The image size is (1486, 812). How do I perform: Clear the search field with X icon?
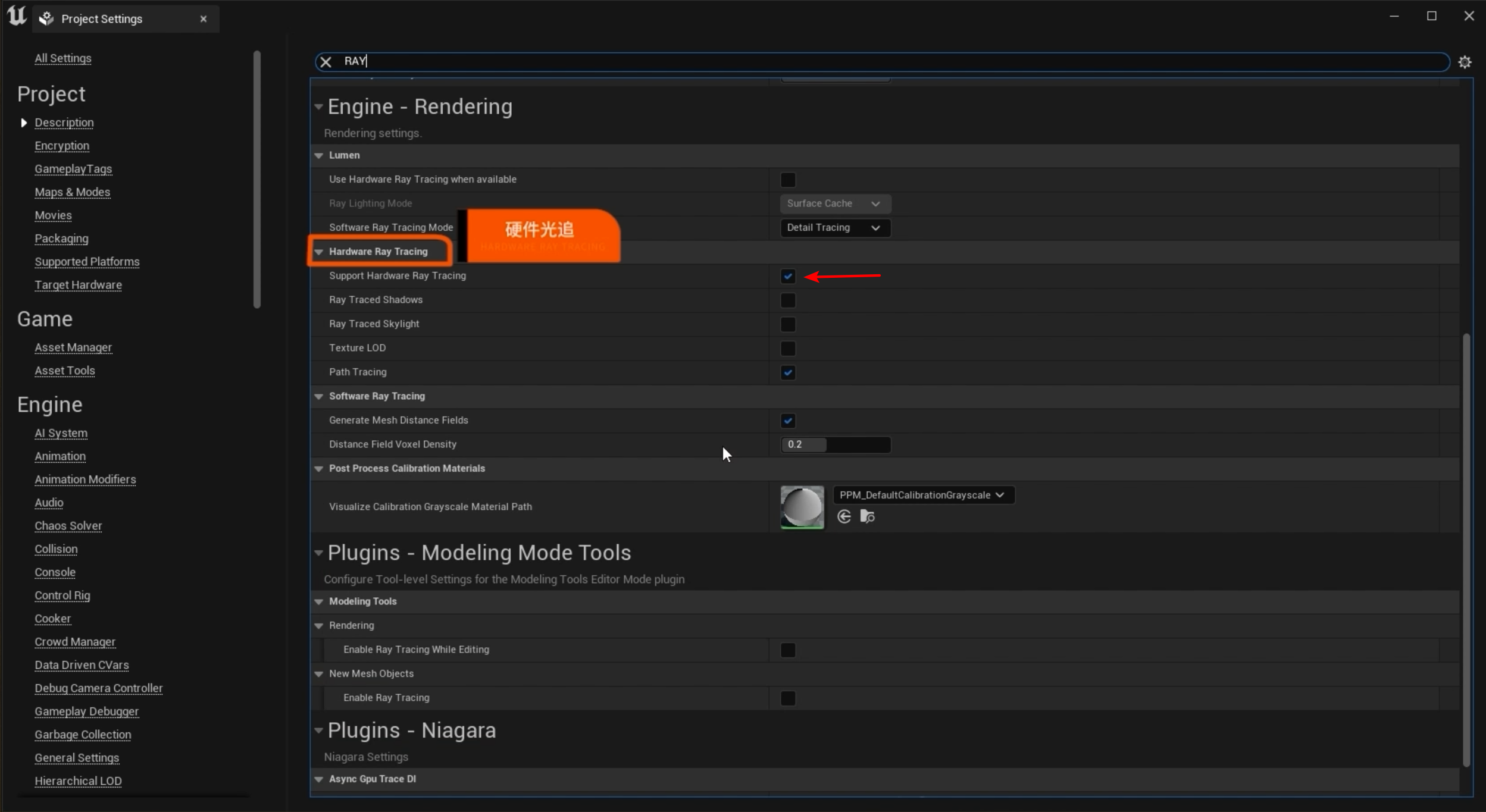coord(326,61)
